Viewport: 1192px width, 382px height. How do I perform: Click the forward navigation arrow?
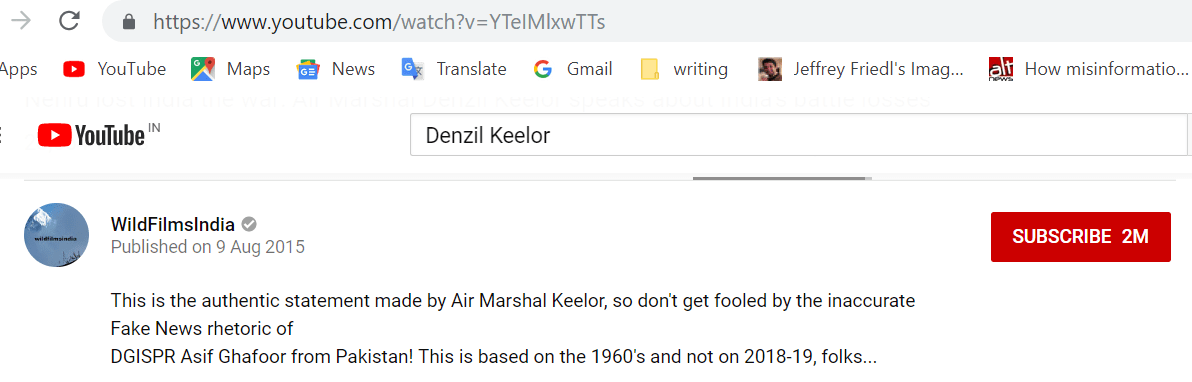[21, 21]
